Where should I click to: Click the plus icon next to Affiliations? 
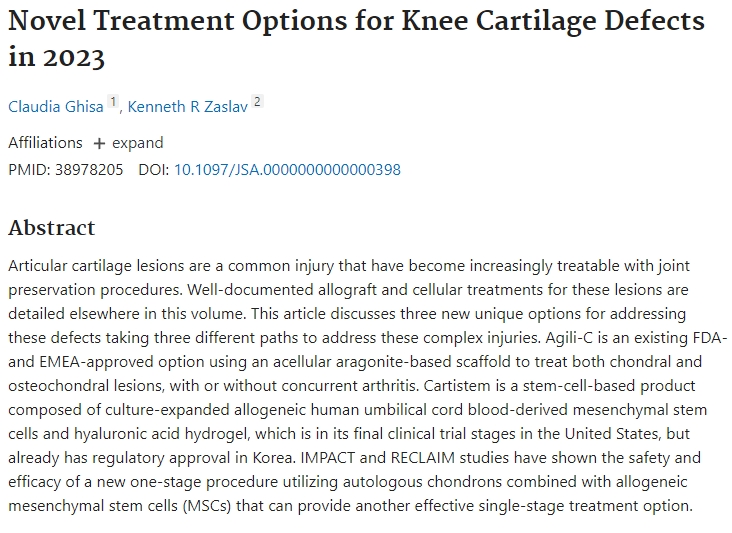tap(99, 143)
